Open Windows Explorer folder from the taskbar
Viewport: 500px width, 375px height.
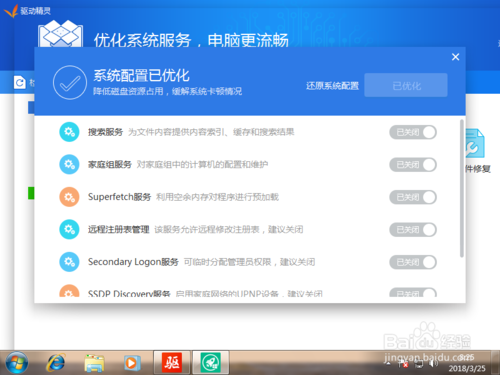[94, 363]
